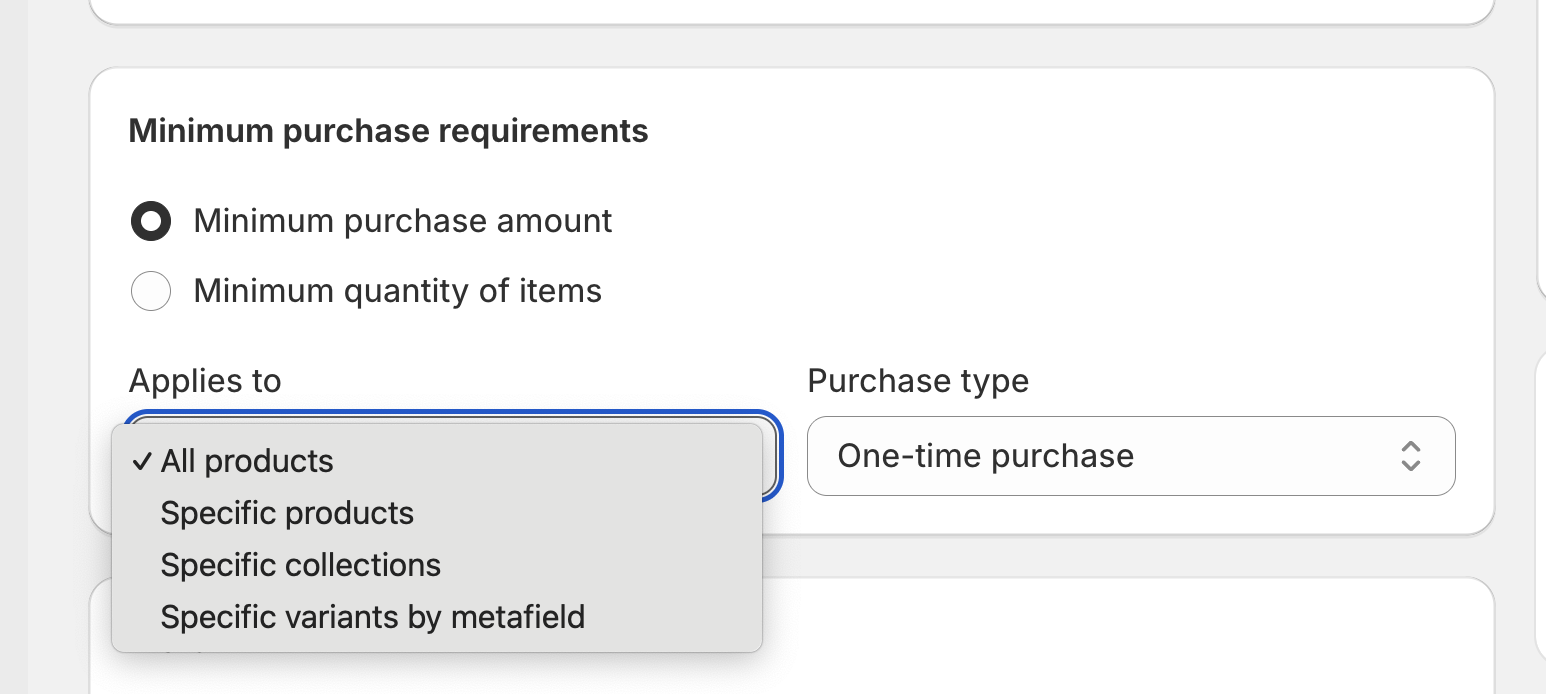1546x694 pixels.
Task: Click the up-down chevron in Purchase type
Action: [x=1410, y=456]
